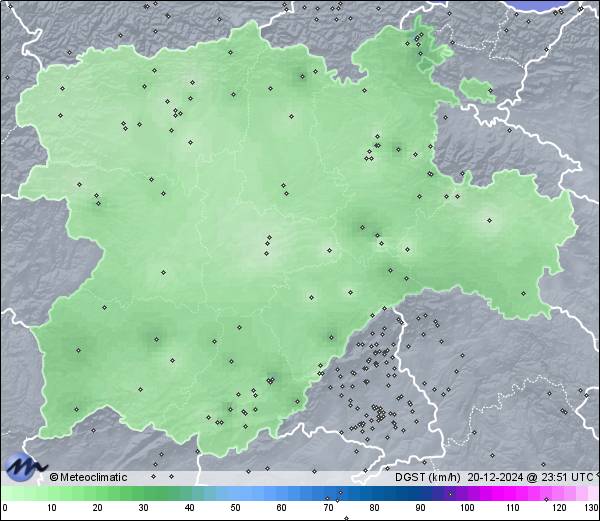Click the 10 label on the legend scale
The width and height of the screenshot is (600, 521).
pyautogui.click(x=52, y=508)
